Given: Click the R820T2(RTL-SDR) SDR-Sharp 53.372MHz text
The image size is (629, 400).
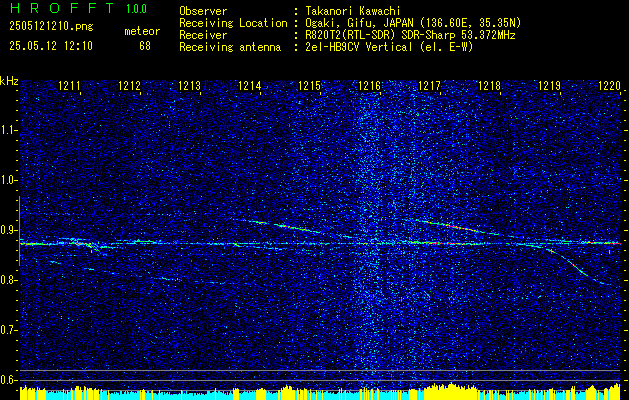Looking at the screenshot, I should tap(410, 35).
